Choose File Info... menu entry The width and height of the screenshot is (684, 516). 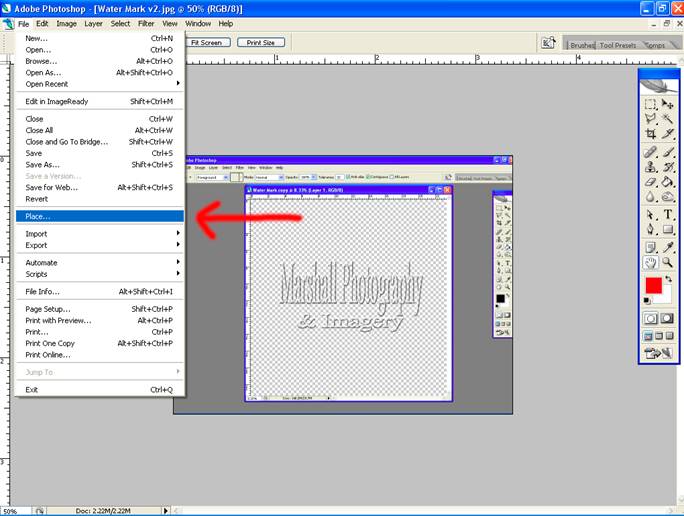click(x=99, y=291)
